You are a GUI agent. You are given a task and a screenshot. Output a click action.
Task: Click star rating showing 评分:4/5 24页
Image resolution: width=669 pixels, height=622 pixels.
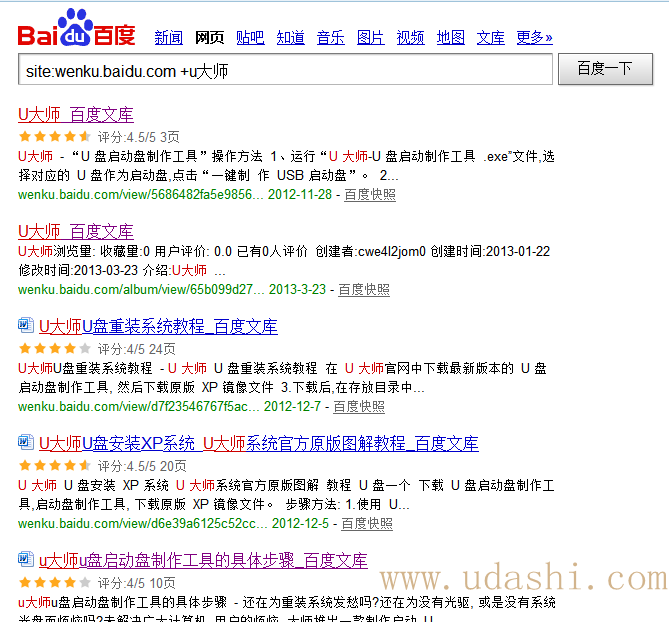(55, 349)
